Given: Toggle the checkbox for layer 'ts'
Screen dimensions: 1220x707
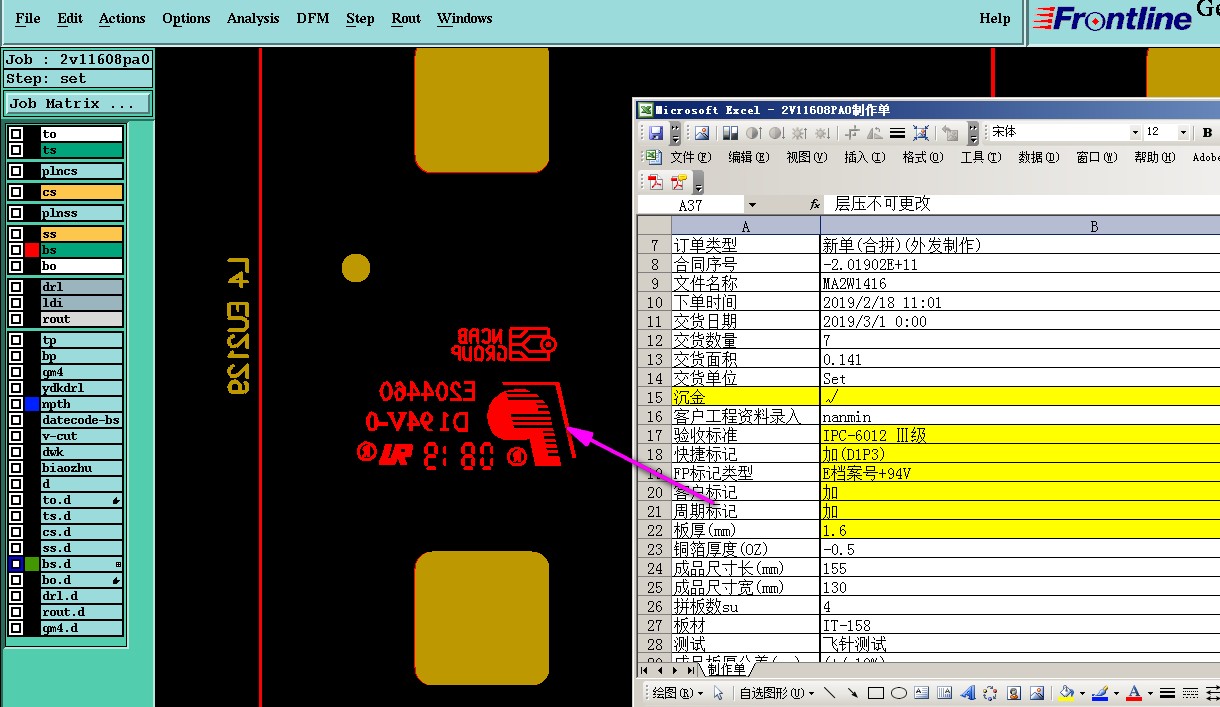Looking at the screenshot, I should point(16,150).
